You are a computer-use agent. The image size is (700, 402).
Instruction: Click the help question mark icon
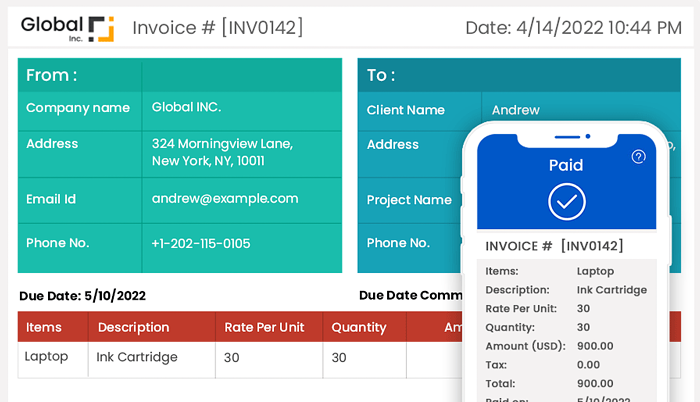639,157
